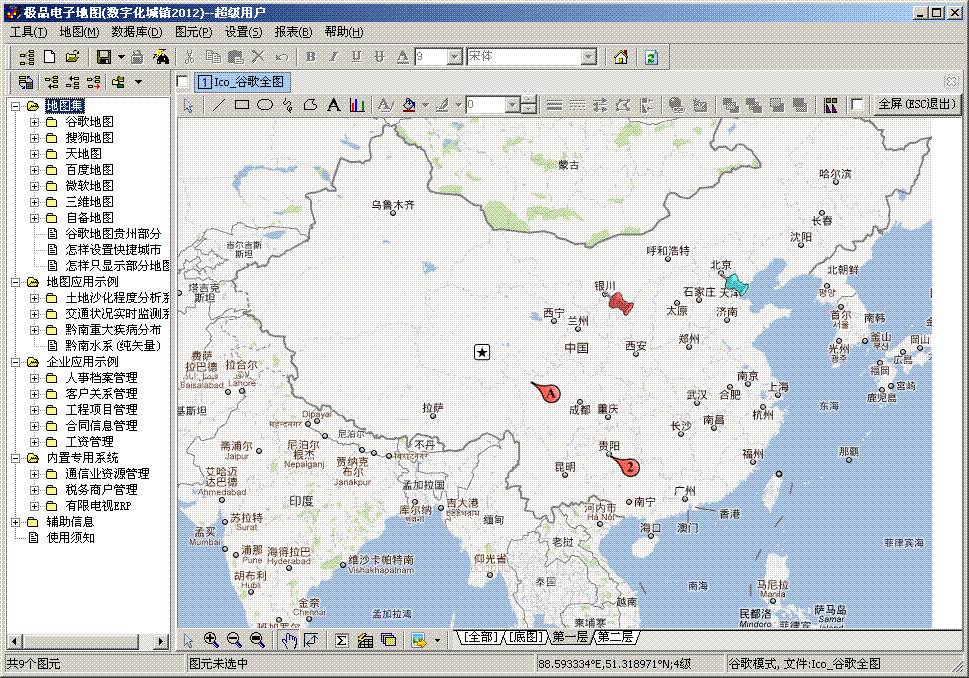969x678 pixels.
Task: Click the floppy disk save icon
Action: [x=104, y=57]
